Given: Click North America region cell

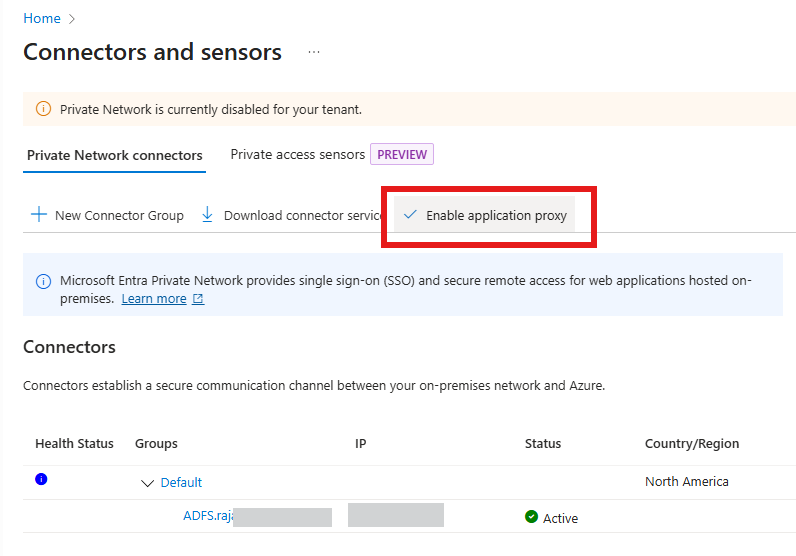Looking at the screenshot, I should (x=687, y=481).
